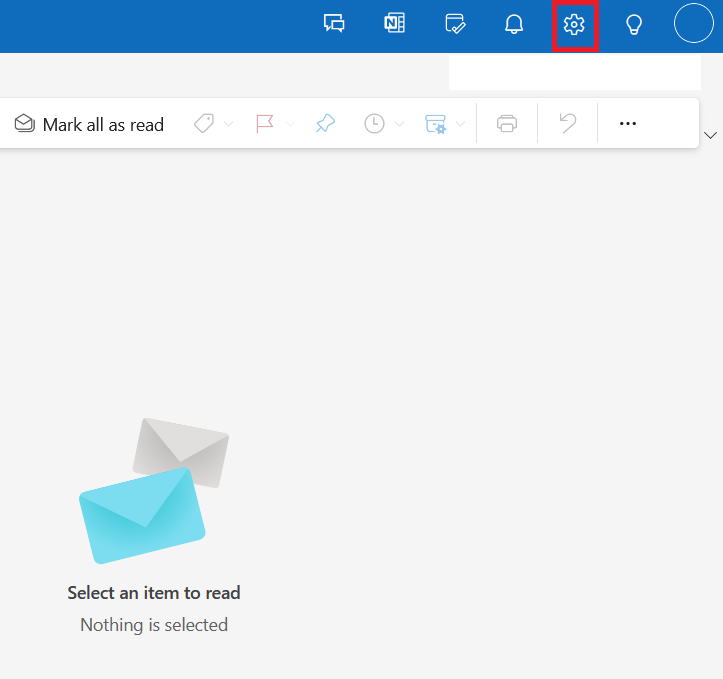Expand the Rules icon dropdown arrow
The height and width of the screenshot is (679, 723).
tap(460, 124)
